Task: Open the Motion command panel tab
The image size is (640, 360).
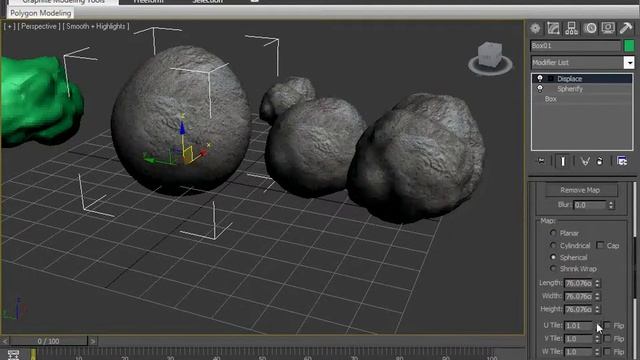Action: click(x=590, y=28)
